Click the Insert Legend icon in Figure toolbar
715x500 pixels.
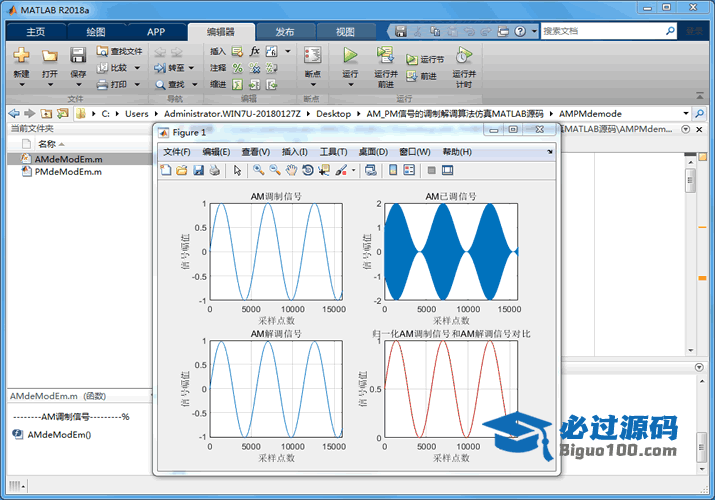pyautogui.click(x=409, y=170)
